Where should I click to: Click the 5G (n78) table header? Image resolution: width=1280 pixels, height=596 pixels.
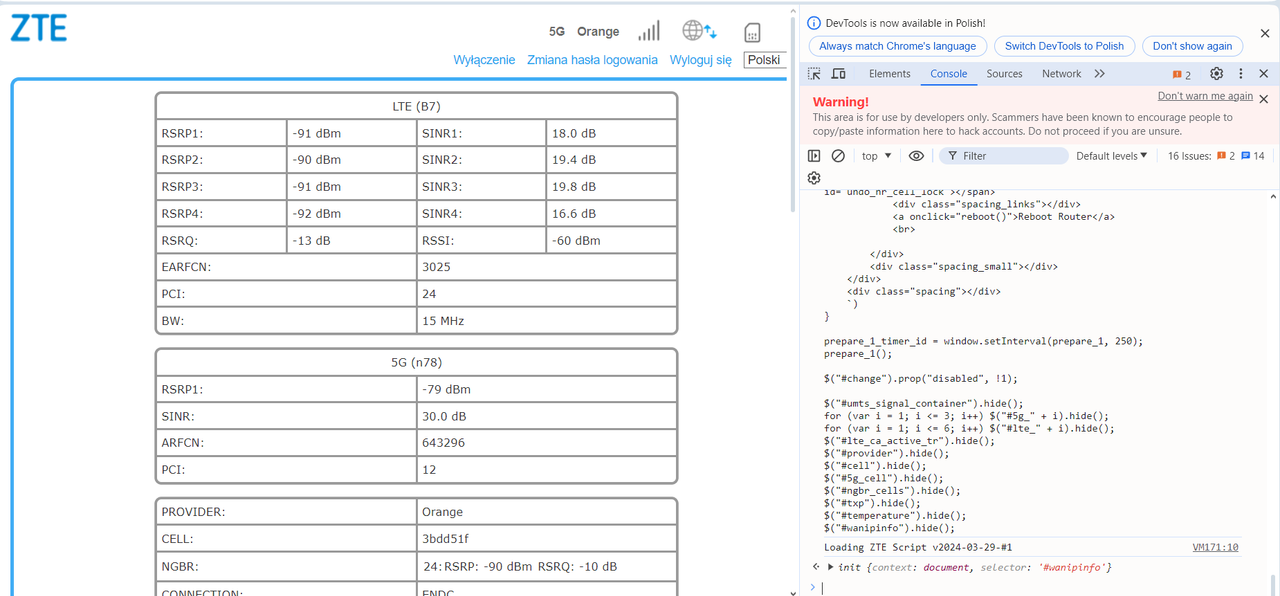416,363
